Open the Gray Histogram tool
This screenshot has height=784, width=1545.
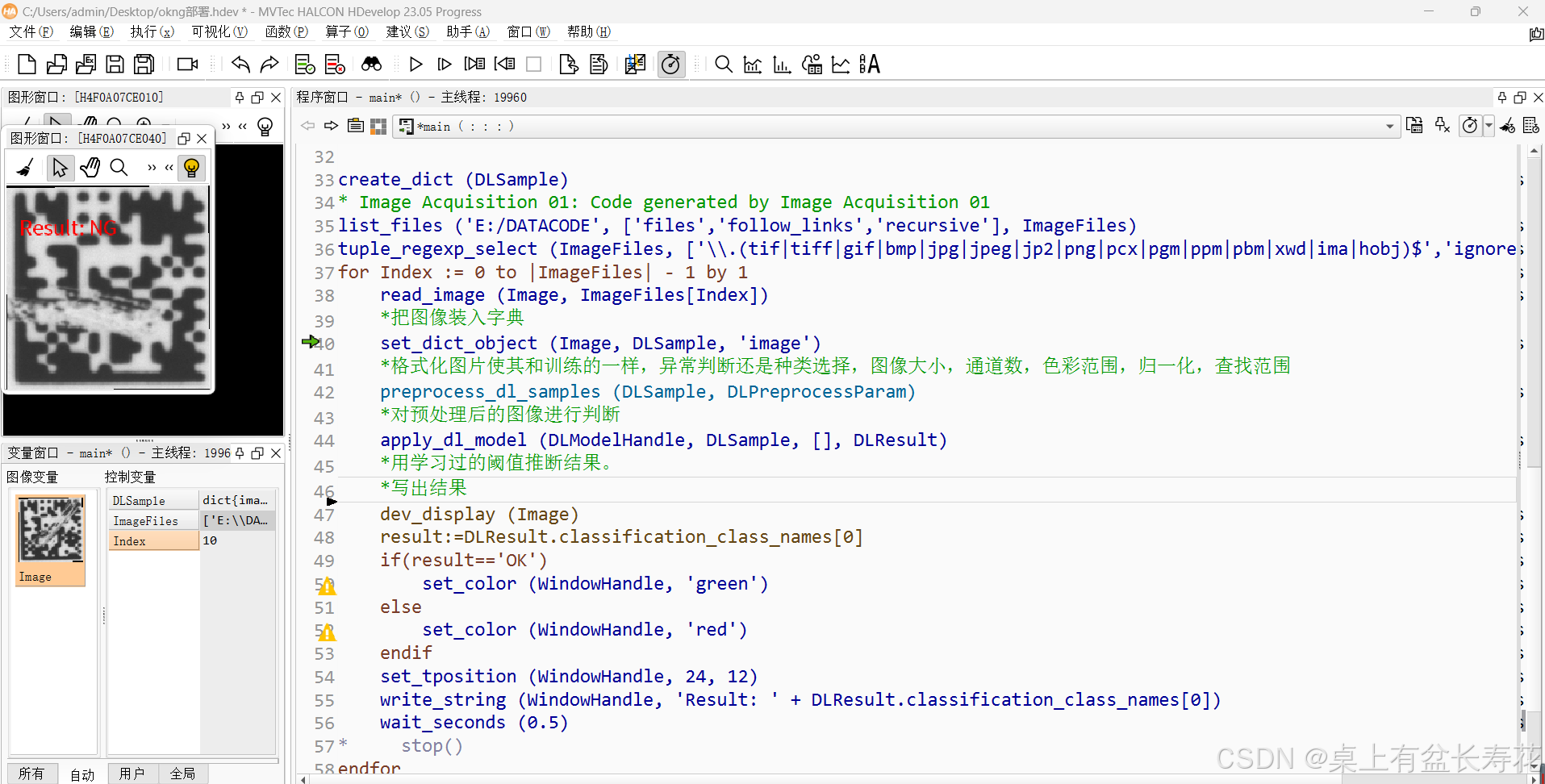753,65
